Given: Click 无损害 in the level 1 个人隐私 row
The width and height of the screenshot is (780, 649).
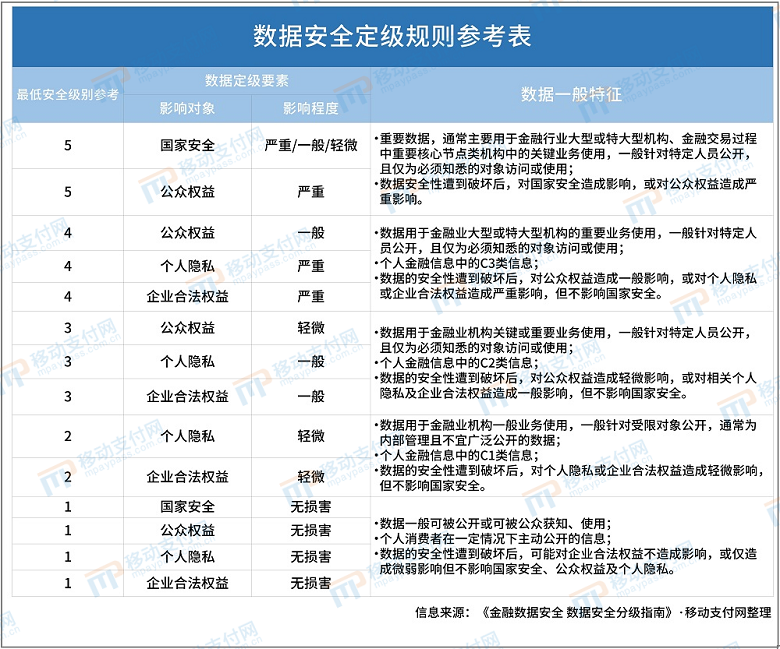Looking at the screenshot, I should tap(311, 556).
